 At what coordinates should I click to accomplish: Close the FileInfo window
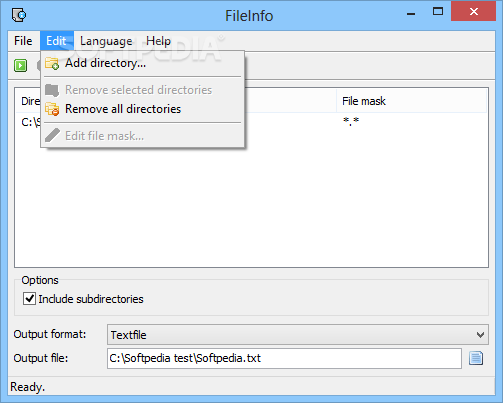pyautogui.click(x=474, y=12)
